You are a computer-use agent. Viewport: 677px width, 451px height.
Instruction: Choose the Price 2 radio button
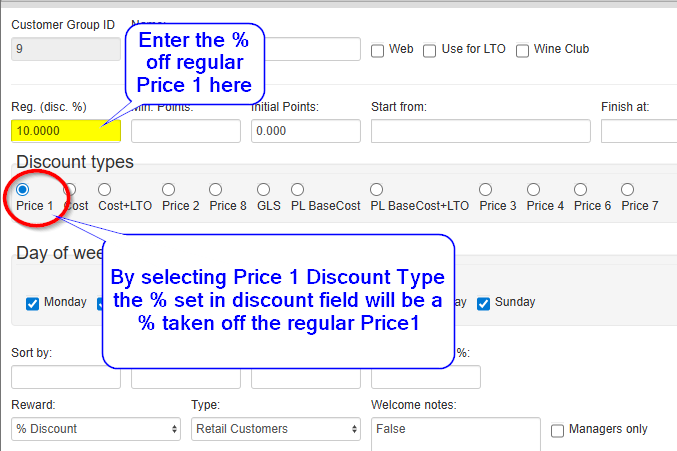(x=168, y=189)
